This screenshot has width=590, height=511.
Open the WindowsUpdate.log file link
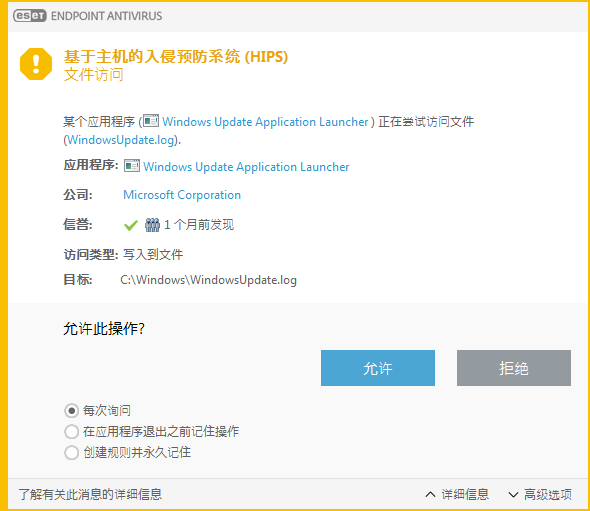(x=121, y=140)
